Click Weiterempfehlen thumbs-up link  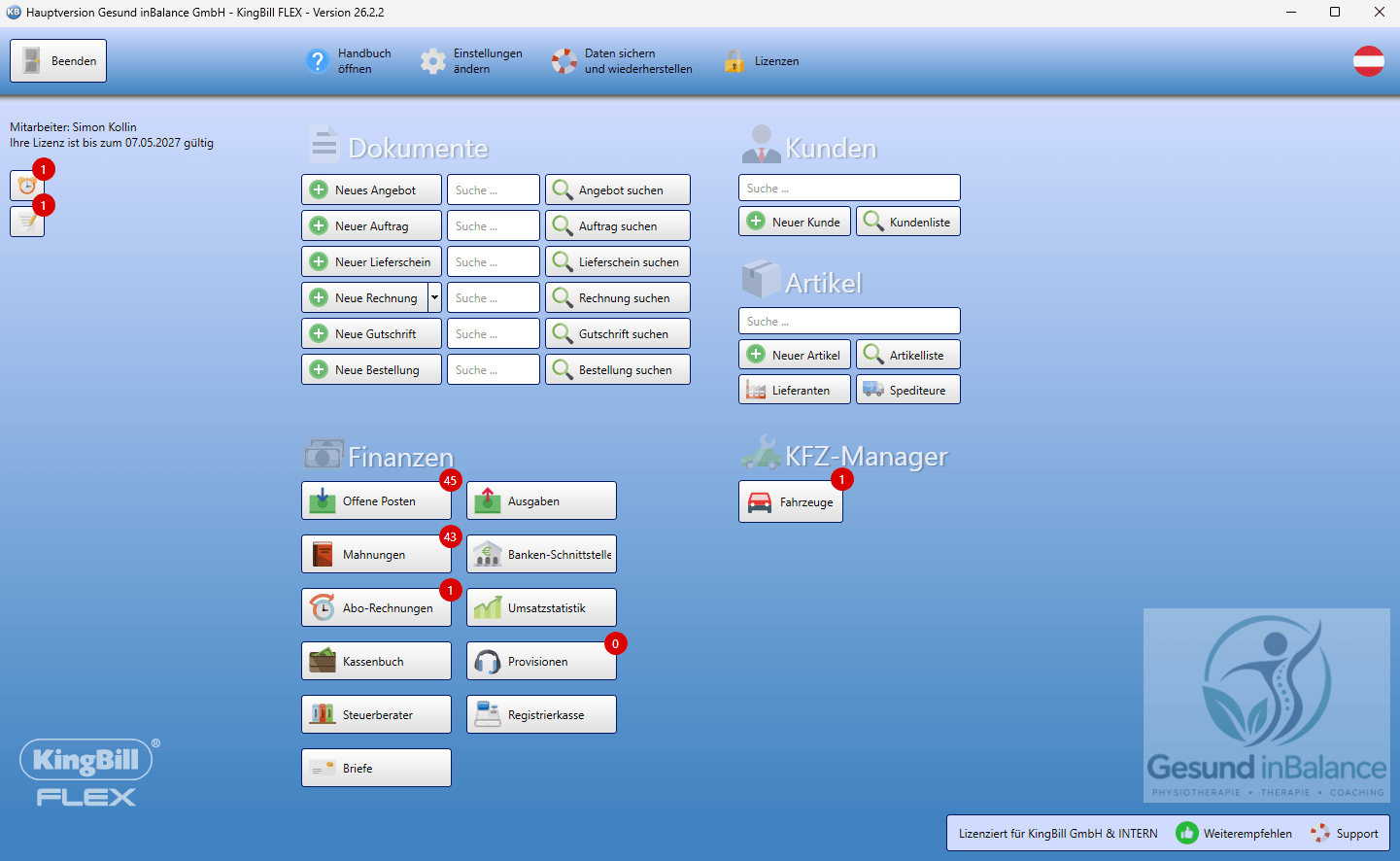tap(1234, 833)
